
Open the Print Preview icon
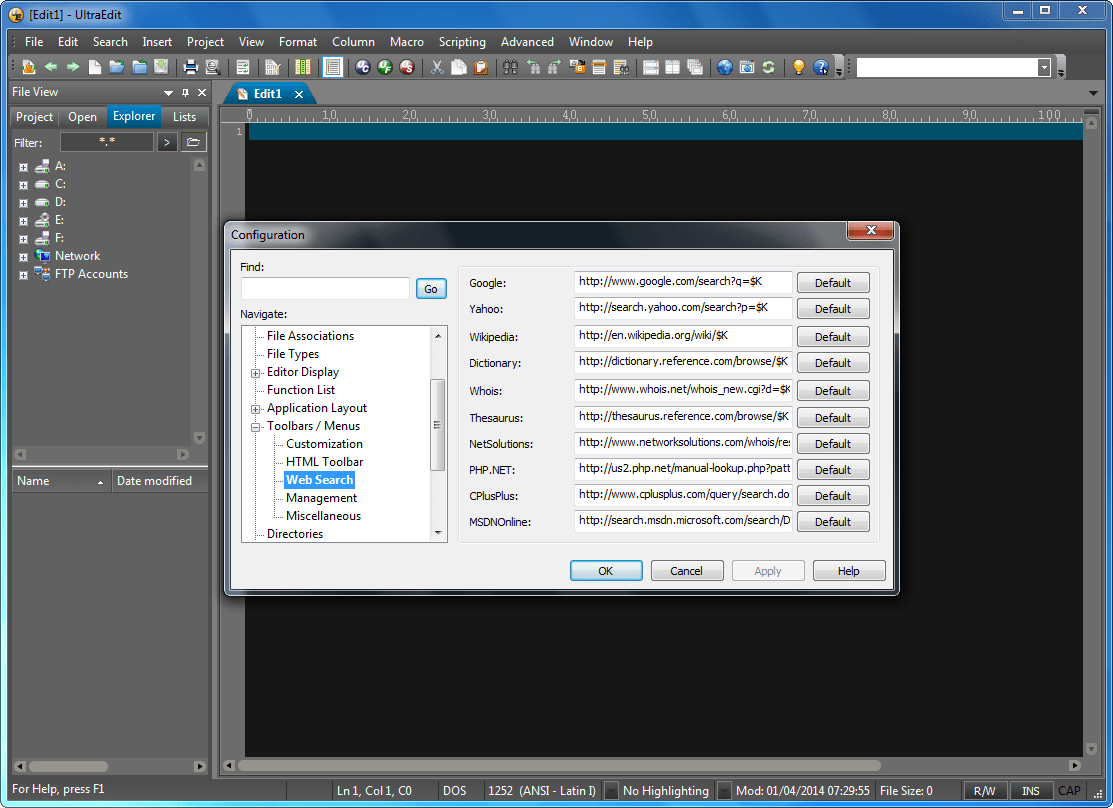[x=212, y=67]
